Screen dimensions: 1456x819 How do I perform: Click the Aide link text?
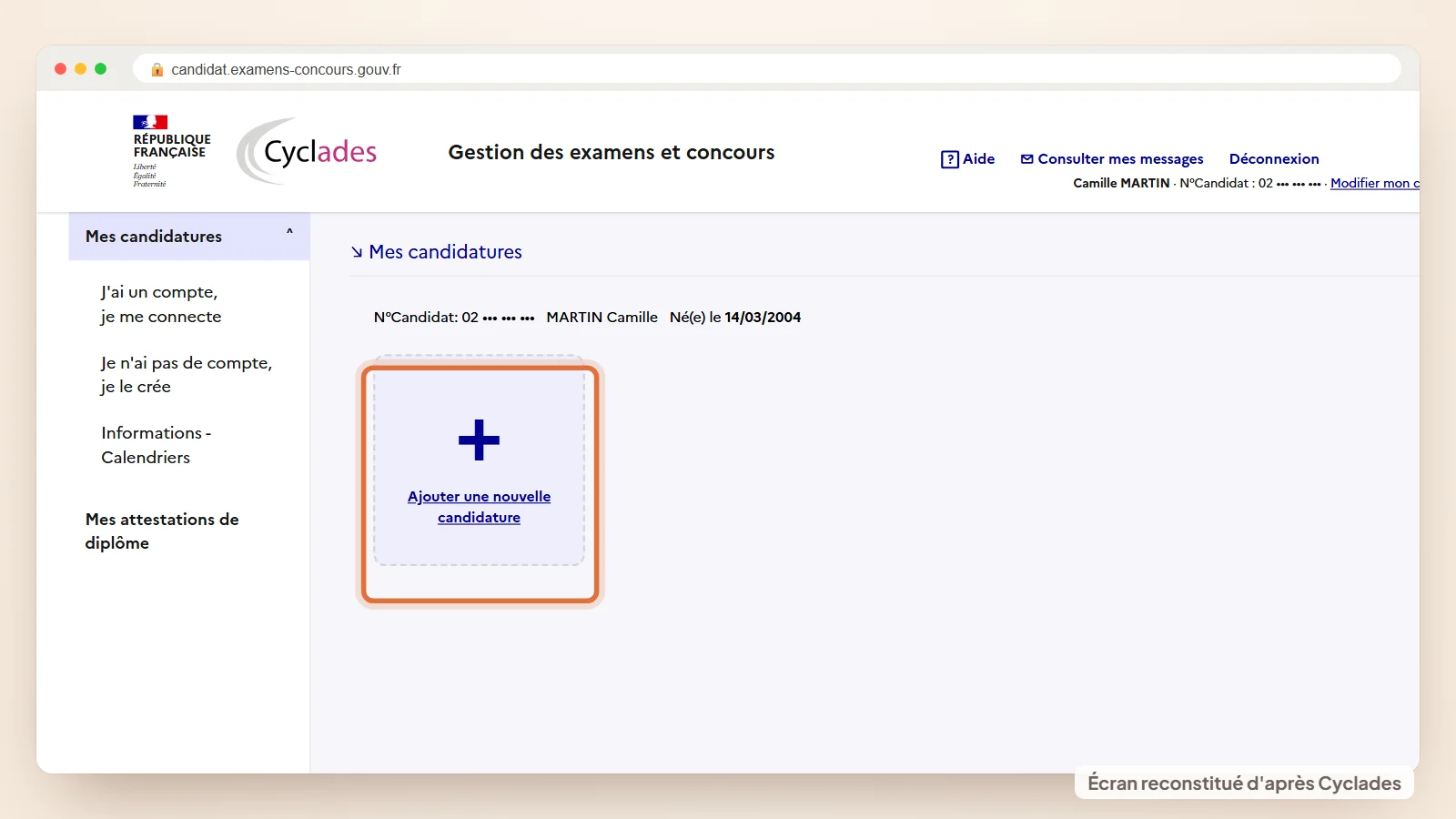(x=978, y=158)
